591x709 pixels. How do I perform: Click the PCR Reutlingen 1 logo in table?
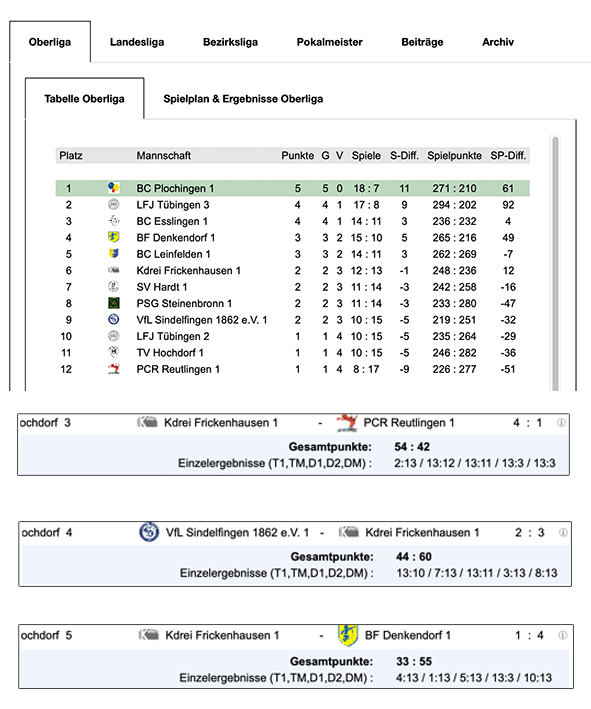pyautogui.click(x=113, y=369)
